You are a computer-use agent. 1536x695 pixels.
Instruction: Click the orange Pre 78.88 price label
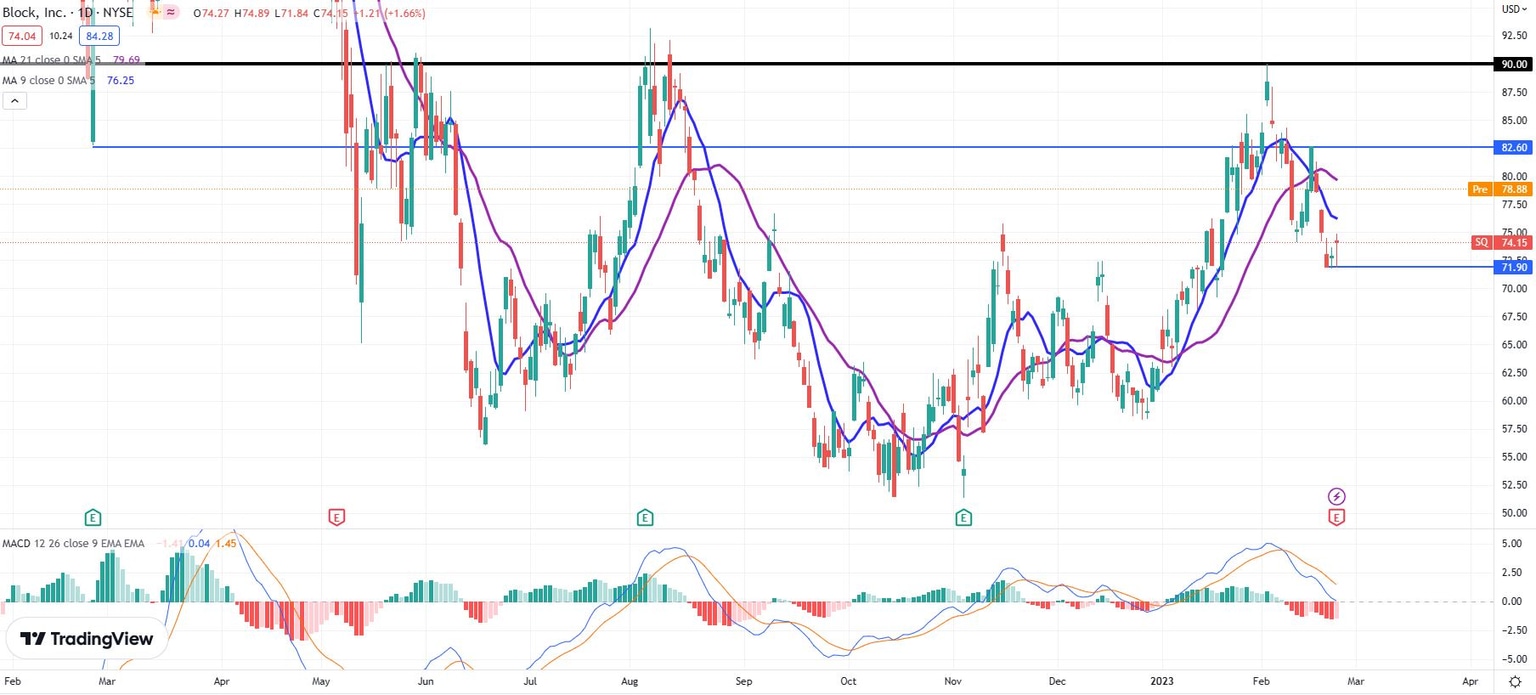pyautogui.click(x=1499, y=189)
